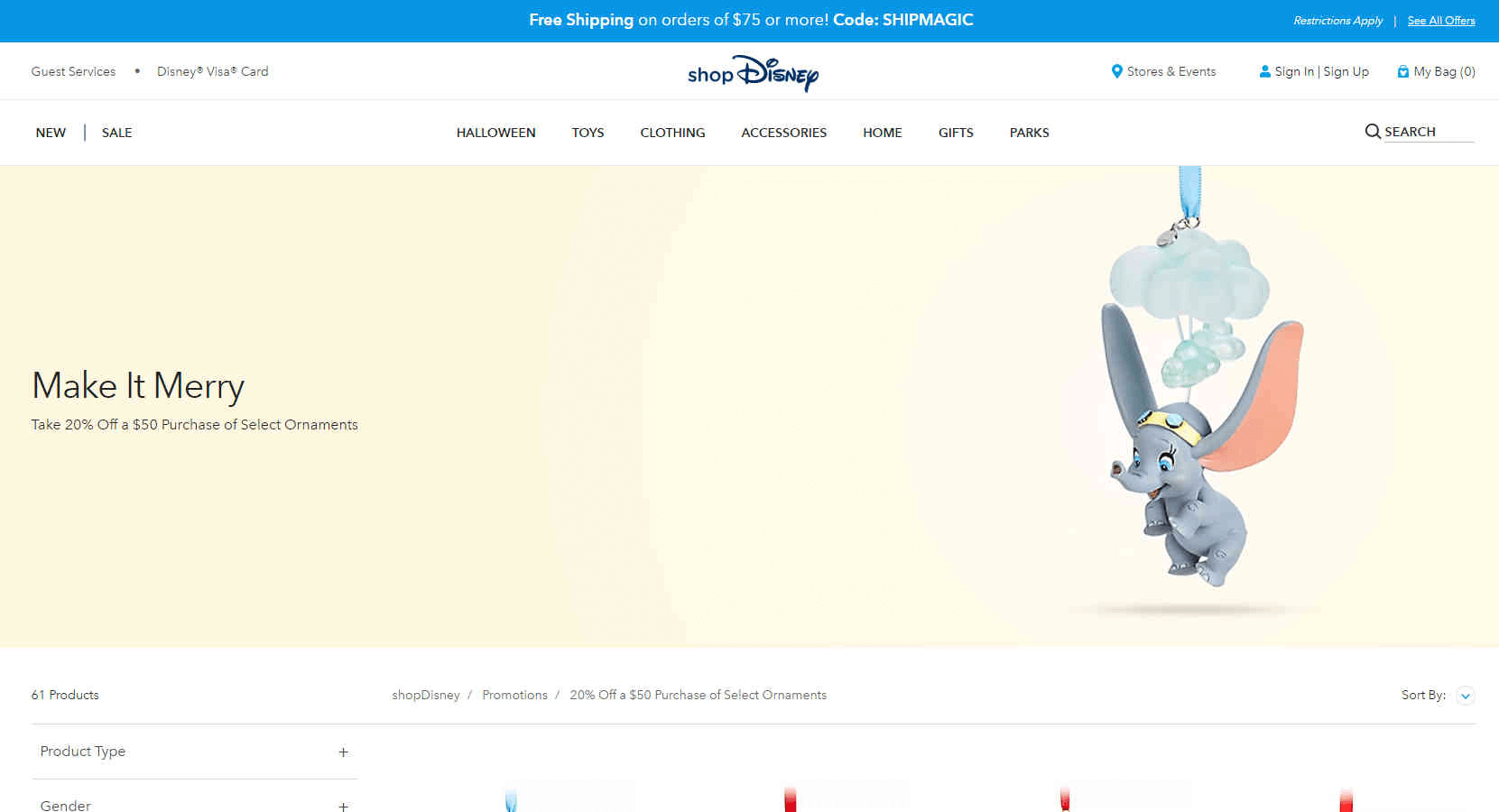The height and width of the screenshot is (812, 1499).
Task: Click the 20% Off ornaments breadcrumb
Action: (698, 695)
